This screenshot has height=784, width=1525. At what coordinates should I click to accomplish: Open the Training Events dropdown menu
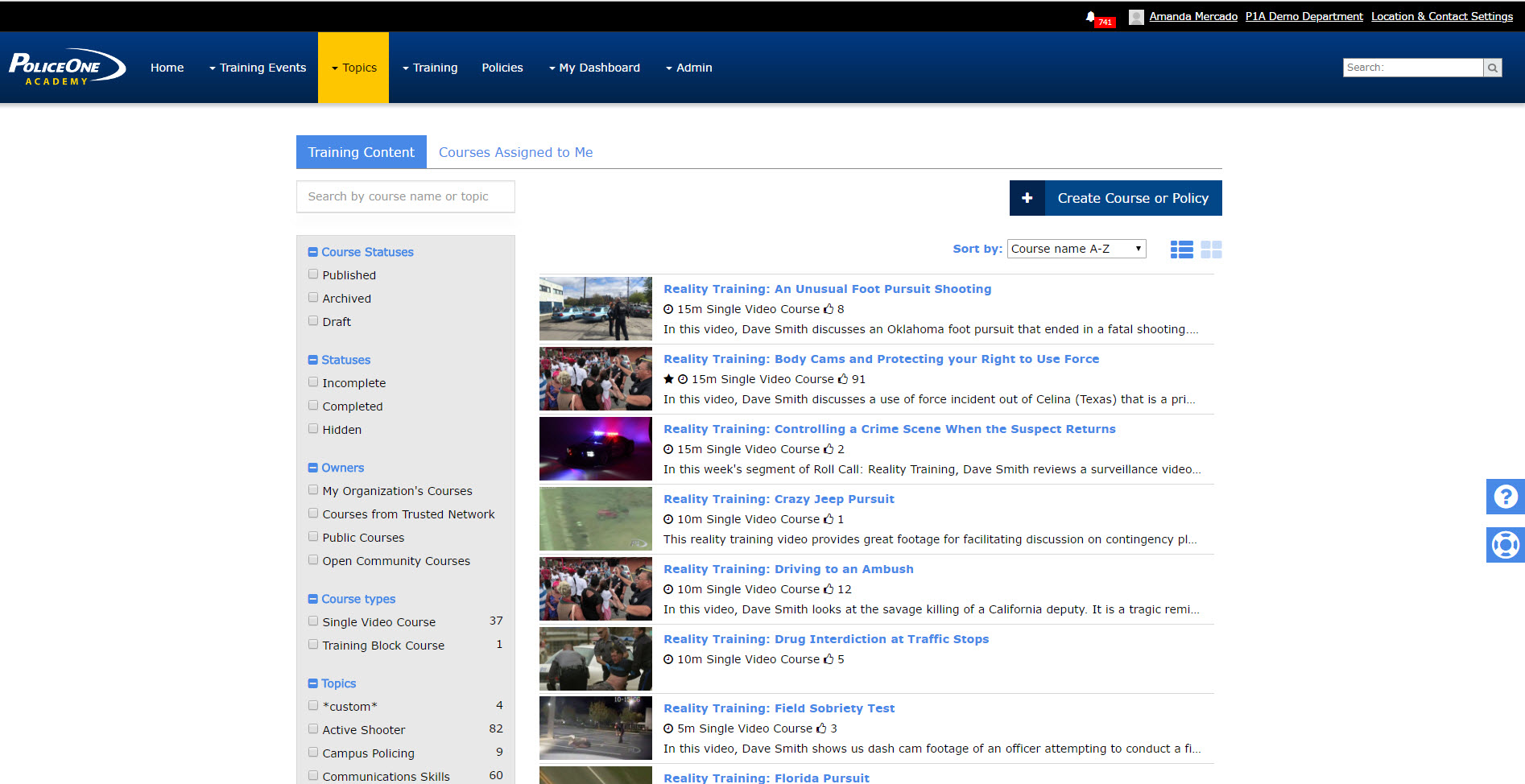(258, 68)
